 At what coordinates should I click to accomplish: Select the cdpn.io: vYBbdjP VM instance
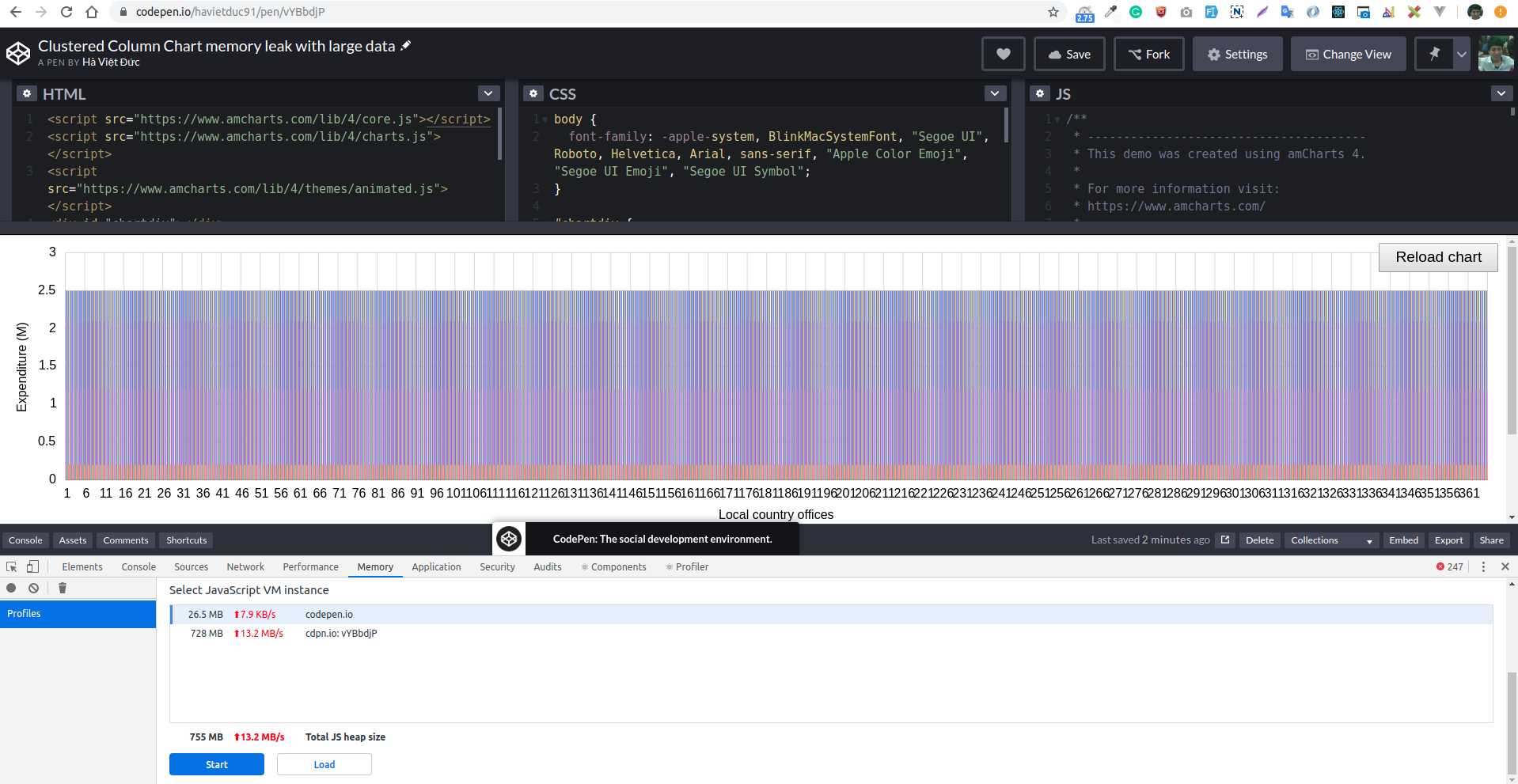click(x=831, y=633)
